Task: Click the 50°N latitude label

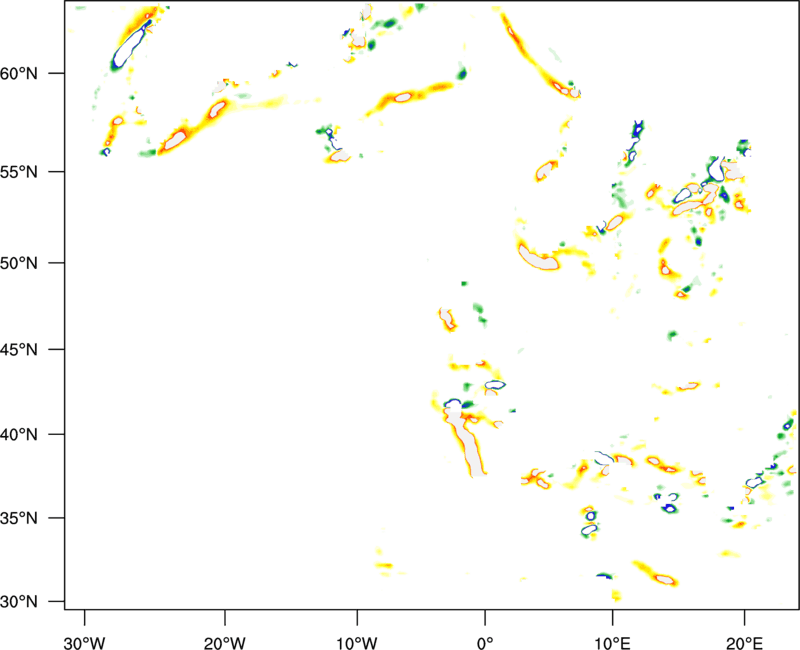Action: click(x=19, y=264)
